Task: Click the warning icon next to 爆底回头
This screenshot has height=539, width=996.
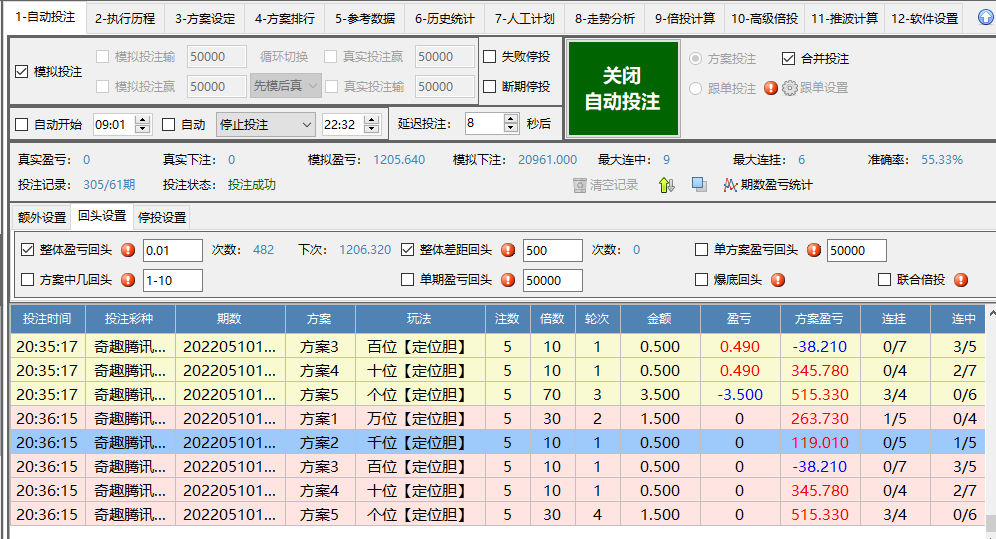Action: click(777, 280)
